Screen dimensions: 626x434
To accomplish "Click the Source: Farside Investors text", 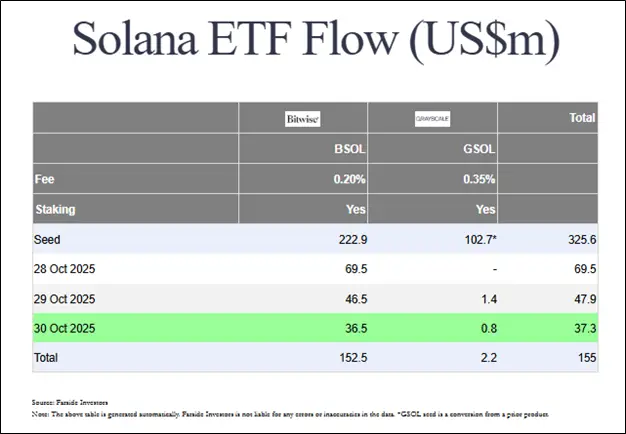I will coord(71,402).
